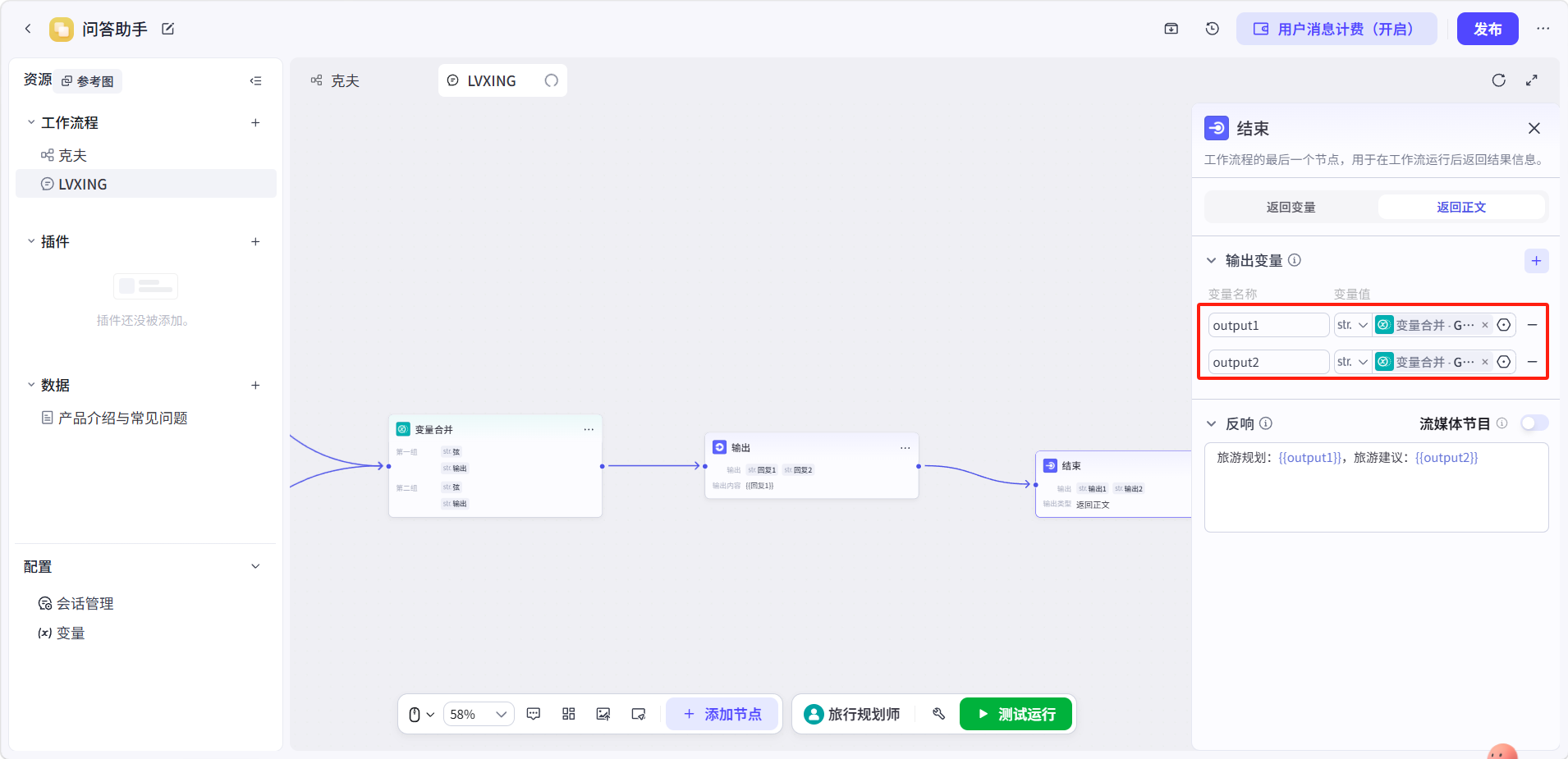This screenshot has height=759, width=1568.
Task: Open the 58% zoom dropdown
Action: tap(479, 714)
